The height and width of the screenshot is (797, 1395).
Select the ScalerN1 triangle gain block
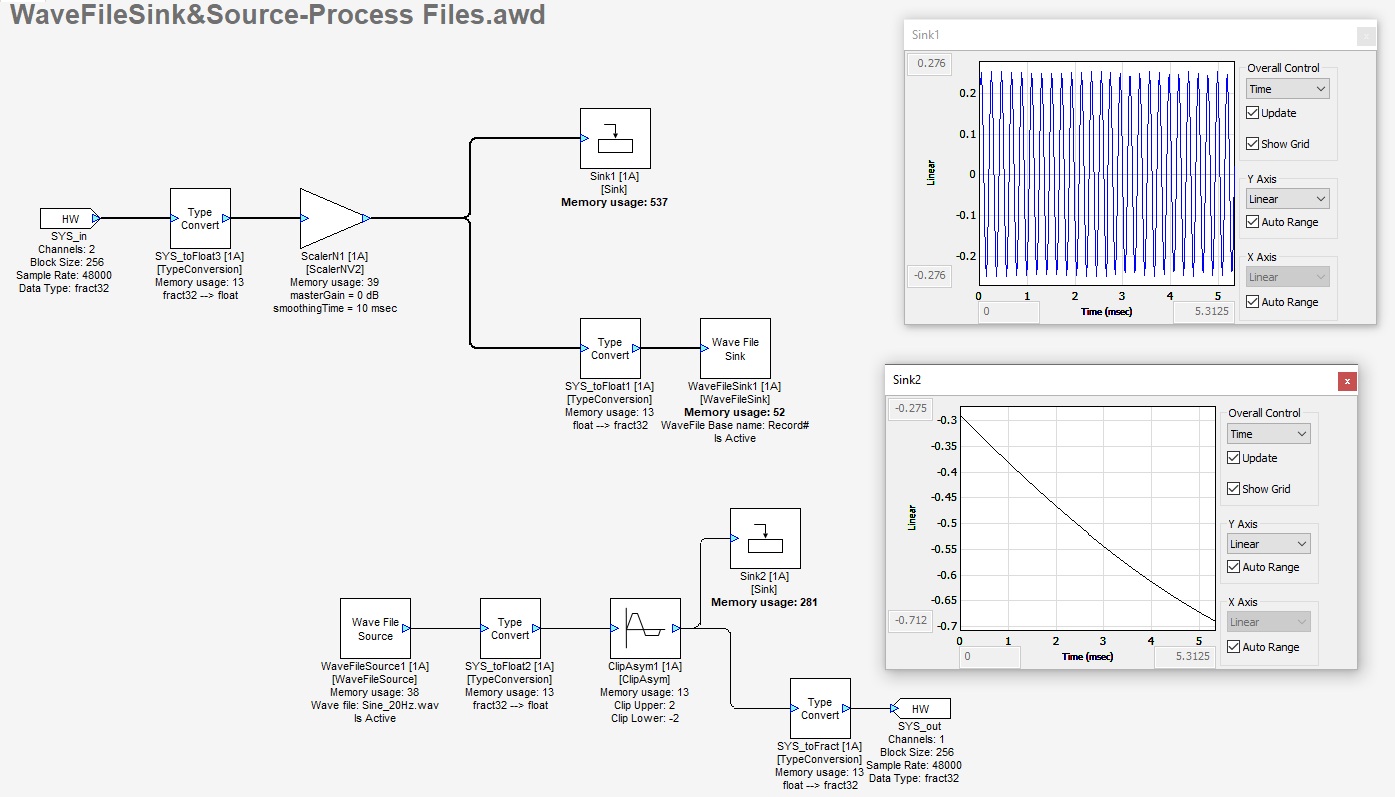coord(330,217)
